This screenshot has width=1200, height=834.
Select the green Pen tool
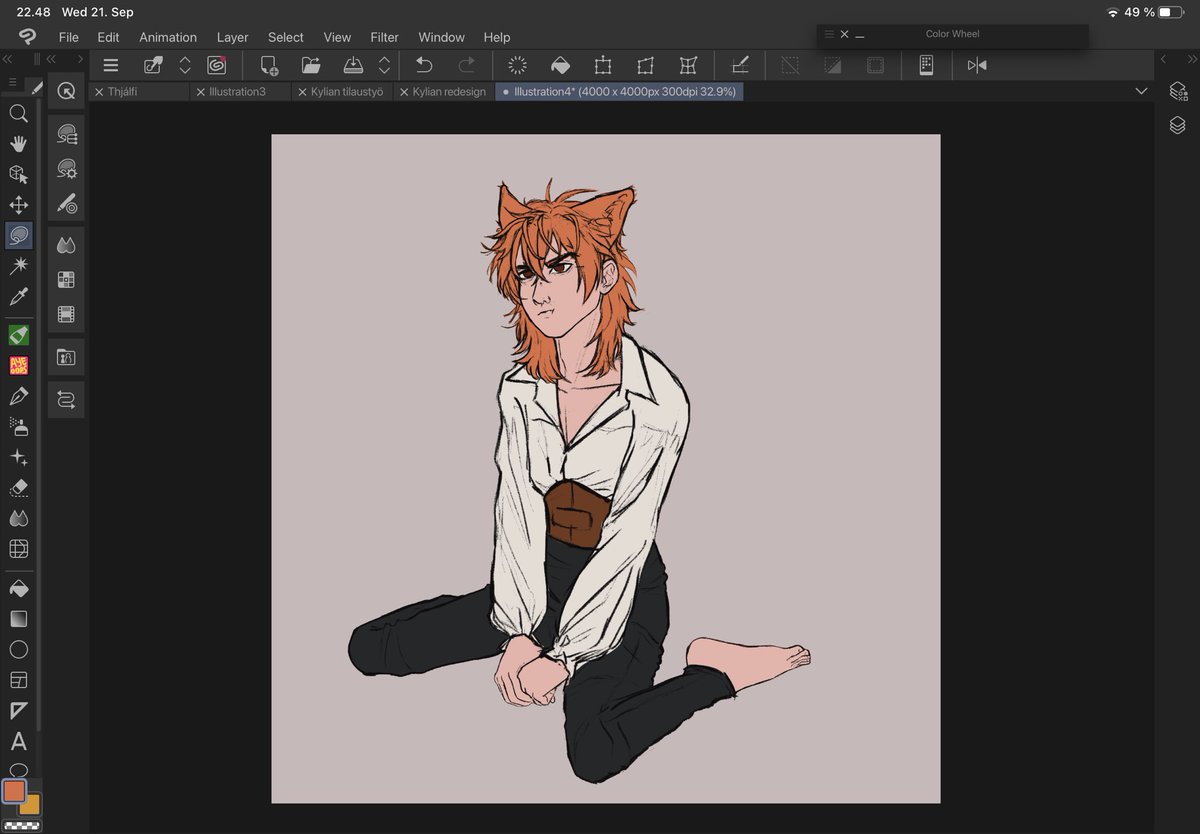[x=18, y=335]
